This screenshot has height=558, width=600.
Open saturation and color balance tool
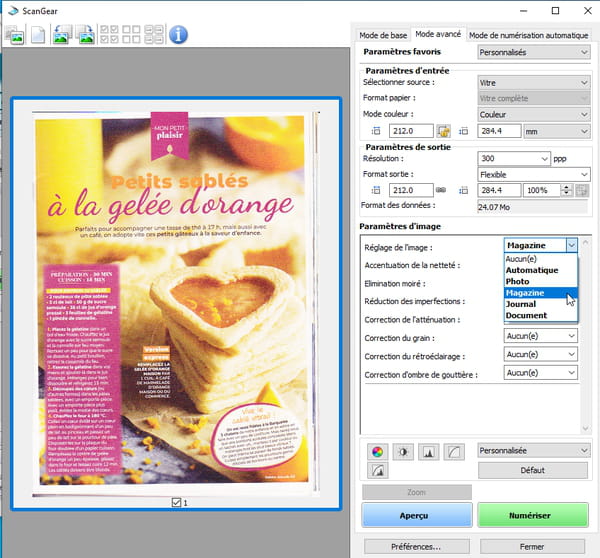[377, 452]
